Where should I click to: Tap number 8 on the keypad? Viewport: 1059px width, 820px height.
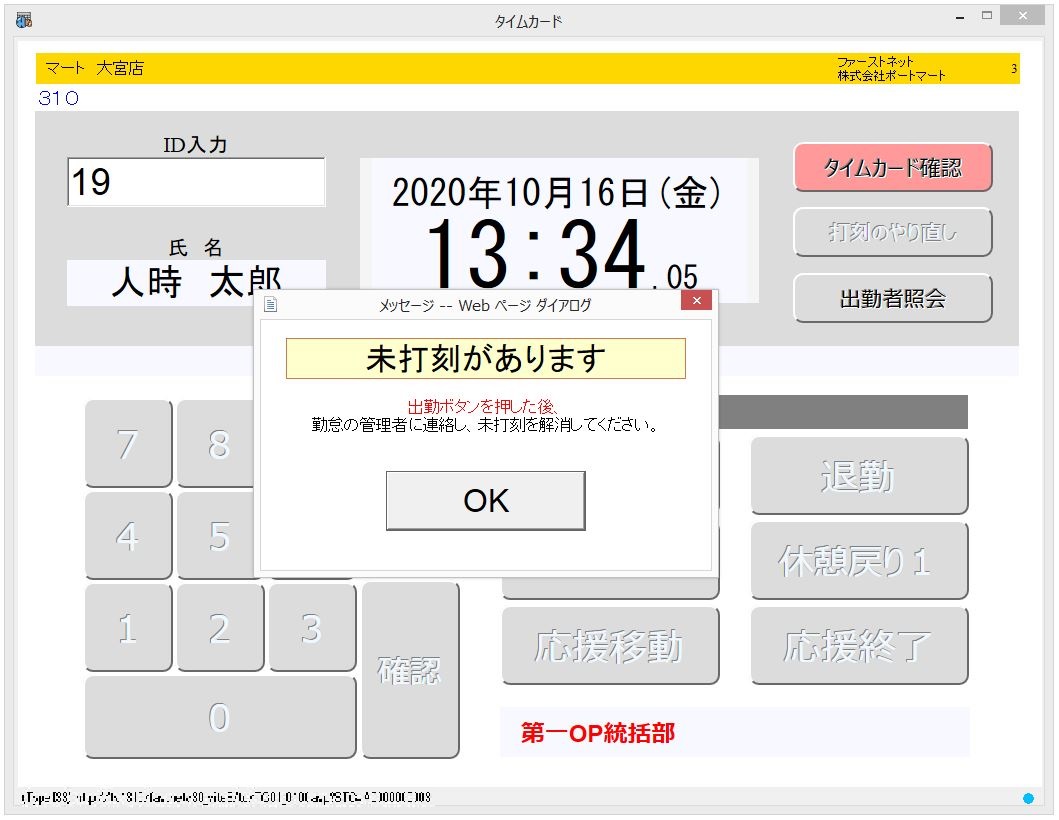click(x=216, y=444)
